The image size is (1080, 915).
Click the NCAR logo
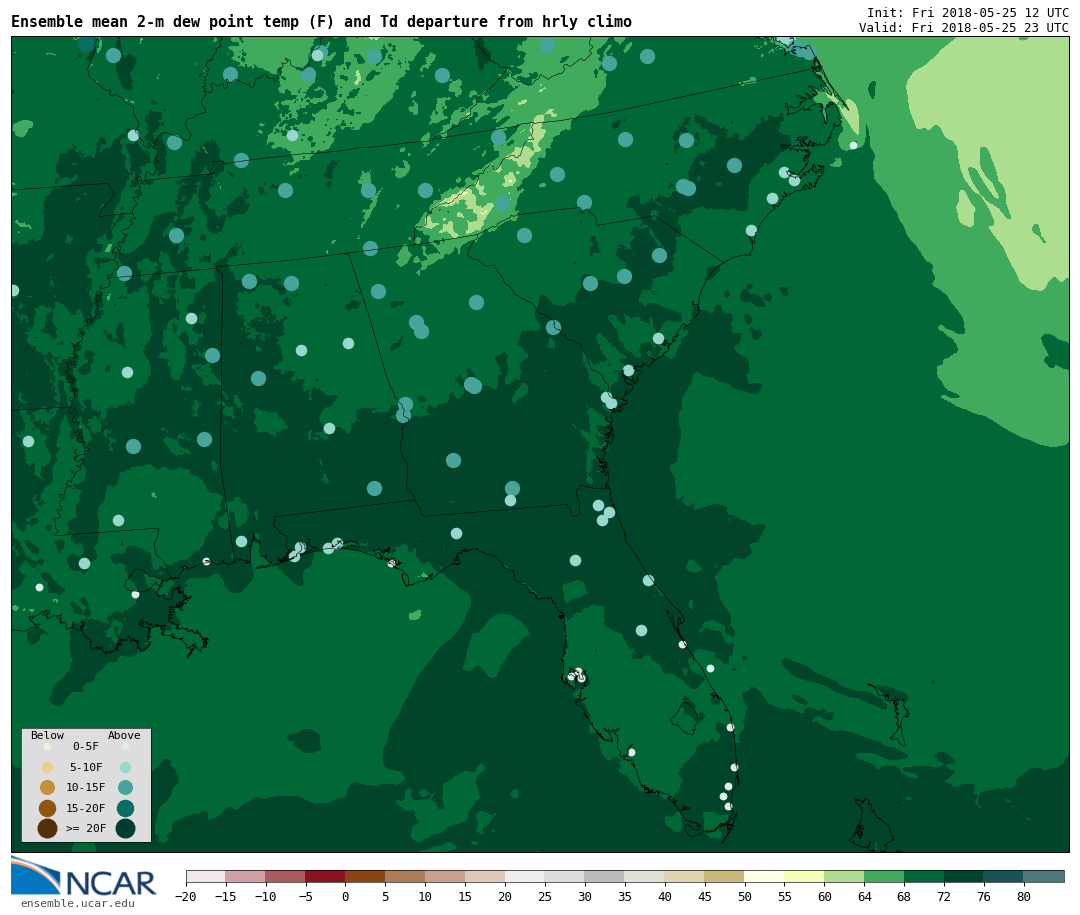point(83,876)
